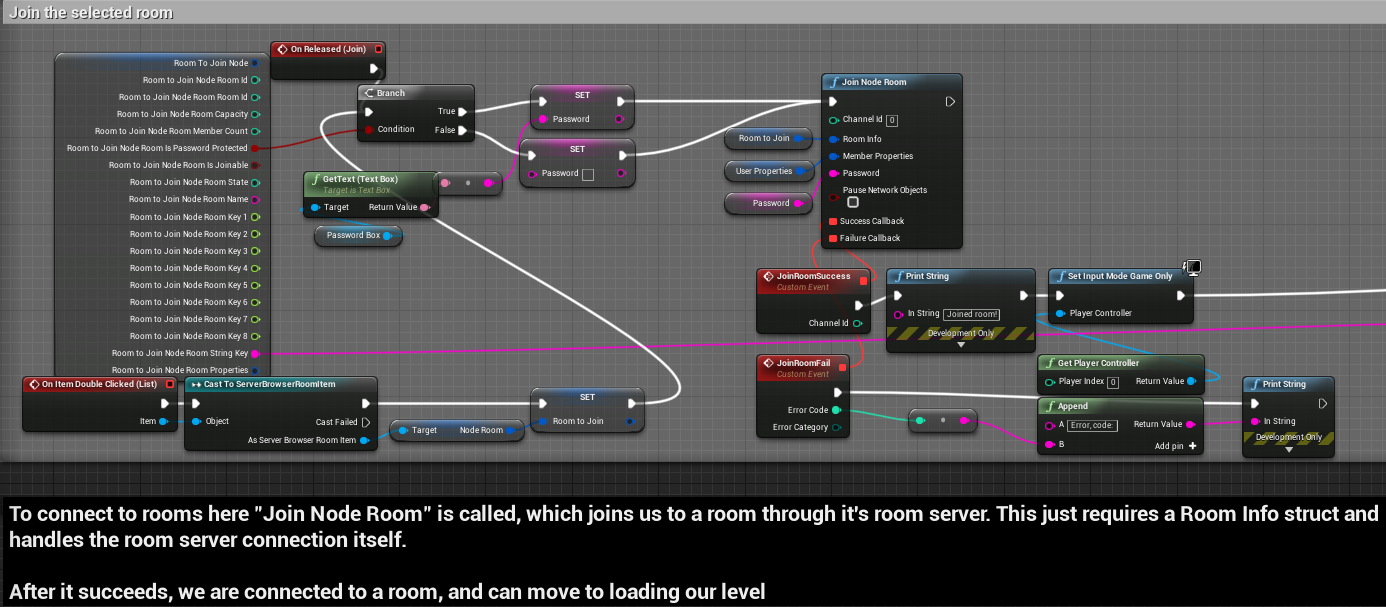Click the Node Room State output pin
This screenshot has width=1386, height=607.
(x=255, y=182)
